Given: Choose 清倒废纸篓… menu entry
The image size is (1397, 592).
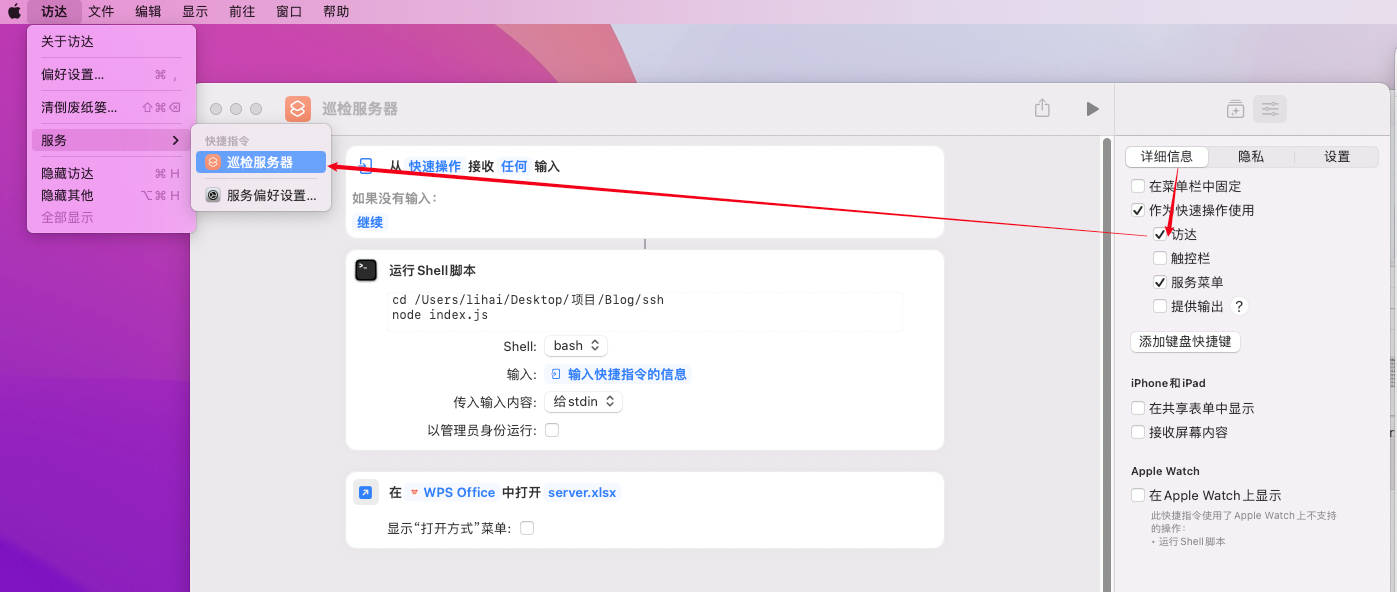Looking at the screenshot, I should [111, 107].
